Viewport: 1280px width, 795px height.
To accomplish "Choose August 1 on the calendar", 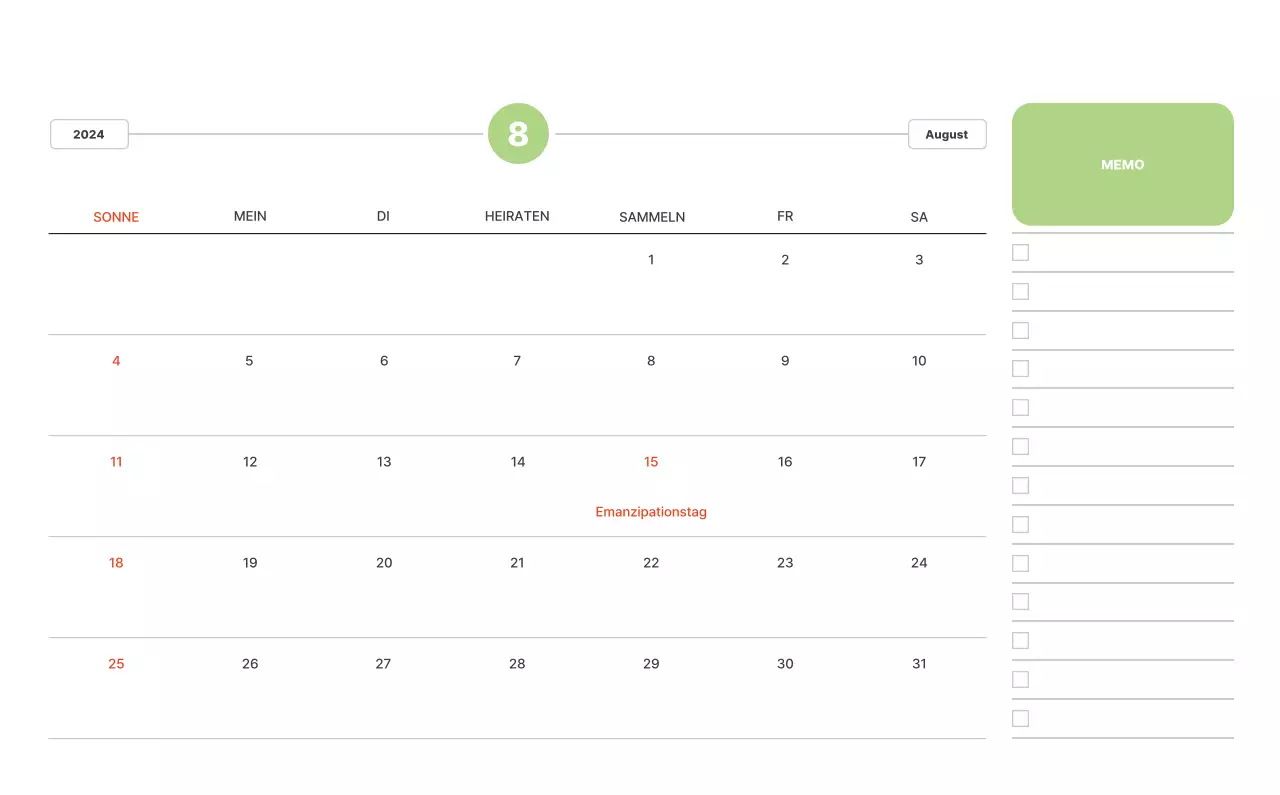I will pos(651,260).
